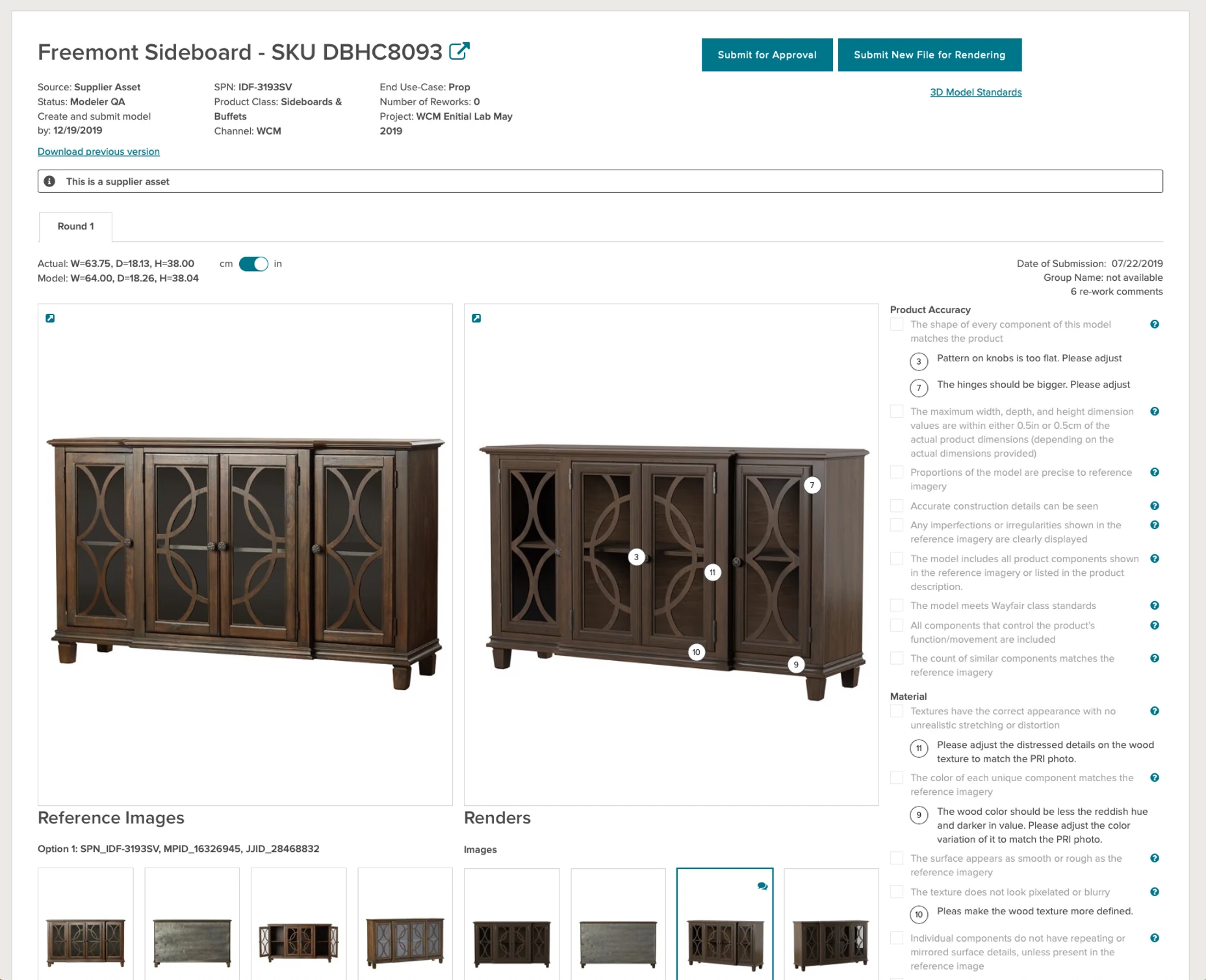Open help for the textures appearance criterion

(1155, 711)
